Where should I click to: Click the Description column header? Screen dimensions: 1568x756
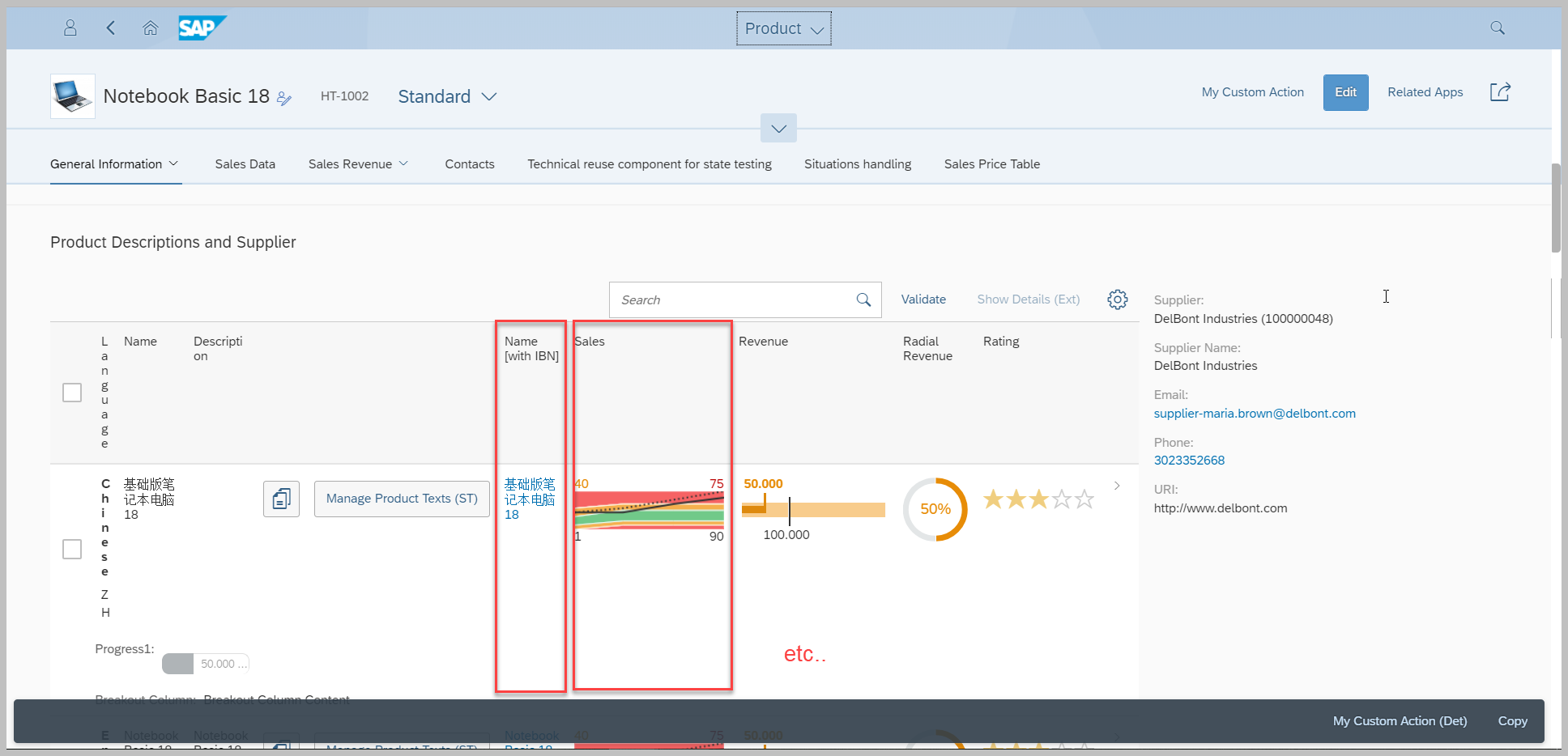[218, 349]
